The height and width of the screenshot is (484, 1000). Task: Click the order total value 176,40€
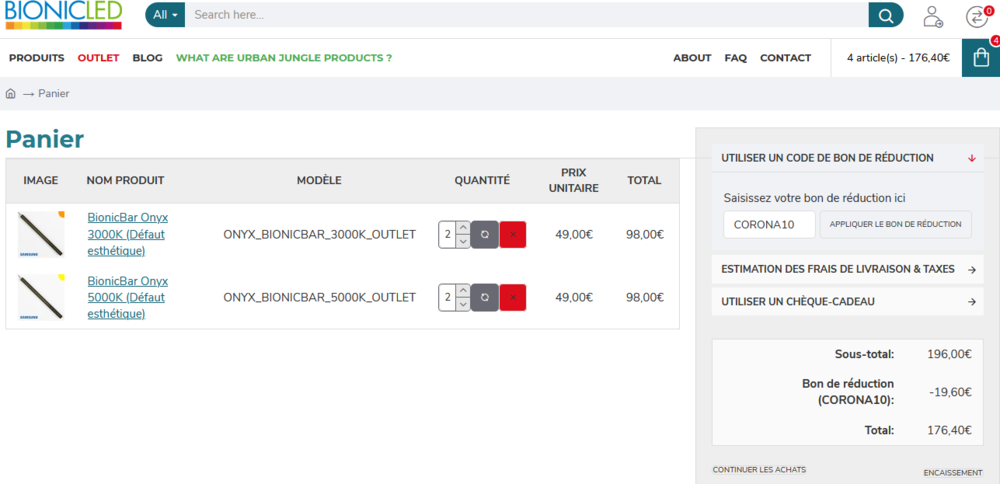pyautogui.click(x=950, y=430)
